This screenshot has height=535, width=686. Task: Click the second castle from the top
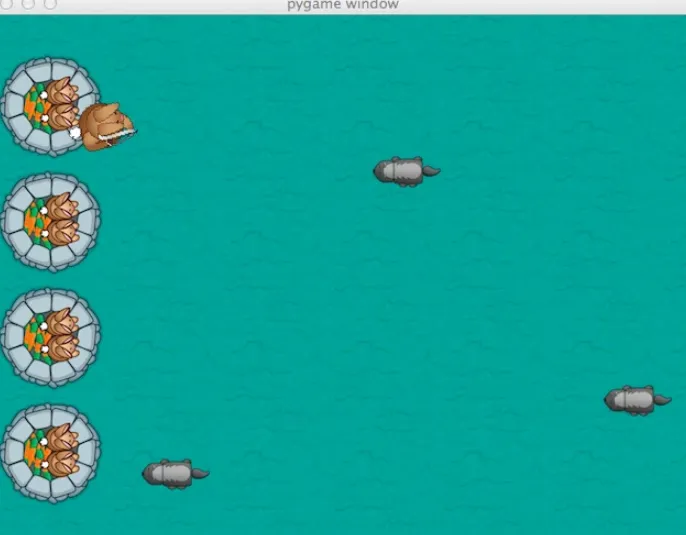[x=51, y=222]
